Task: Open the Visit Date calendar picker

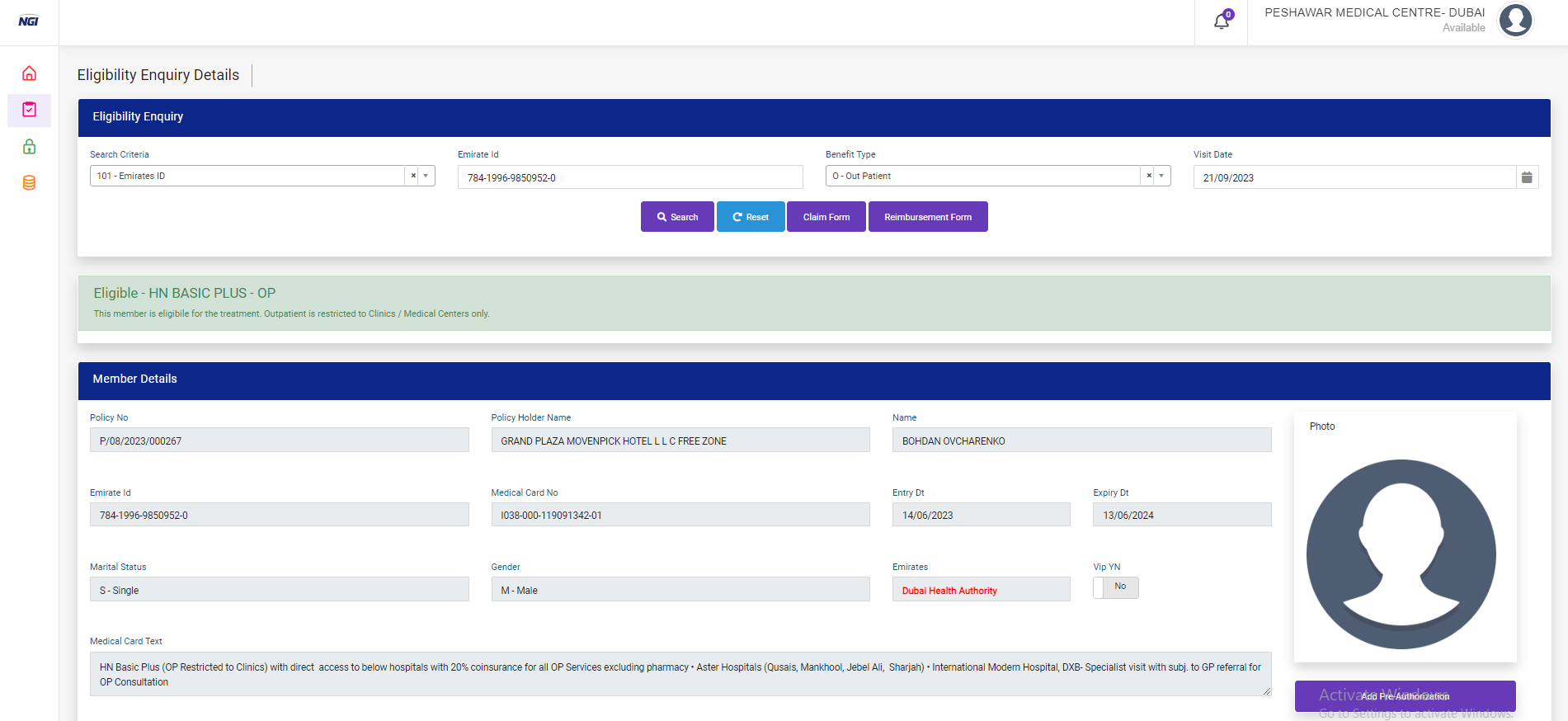Action: point(1527,177)
